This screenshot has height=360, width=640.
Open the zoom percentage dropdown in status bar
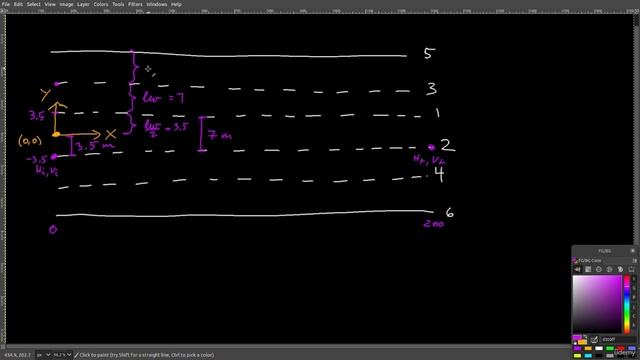62,355
